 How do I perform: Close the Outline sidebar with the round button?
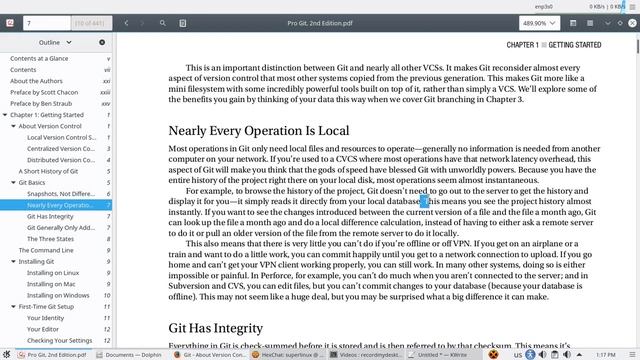[x=102, y=42]
